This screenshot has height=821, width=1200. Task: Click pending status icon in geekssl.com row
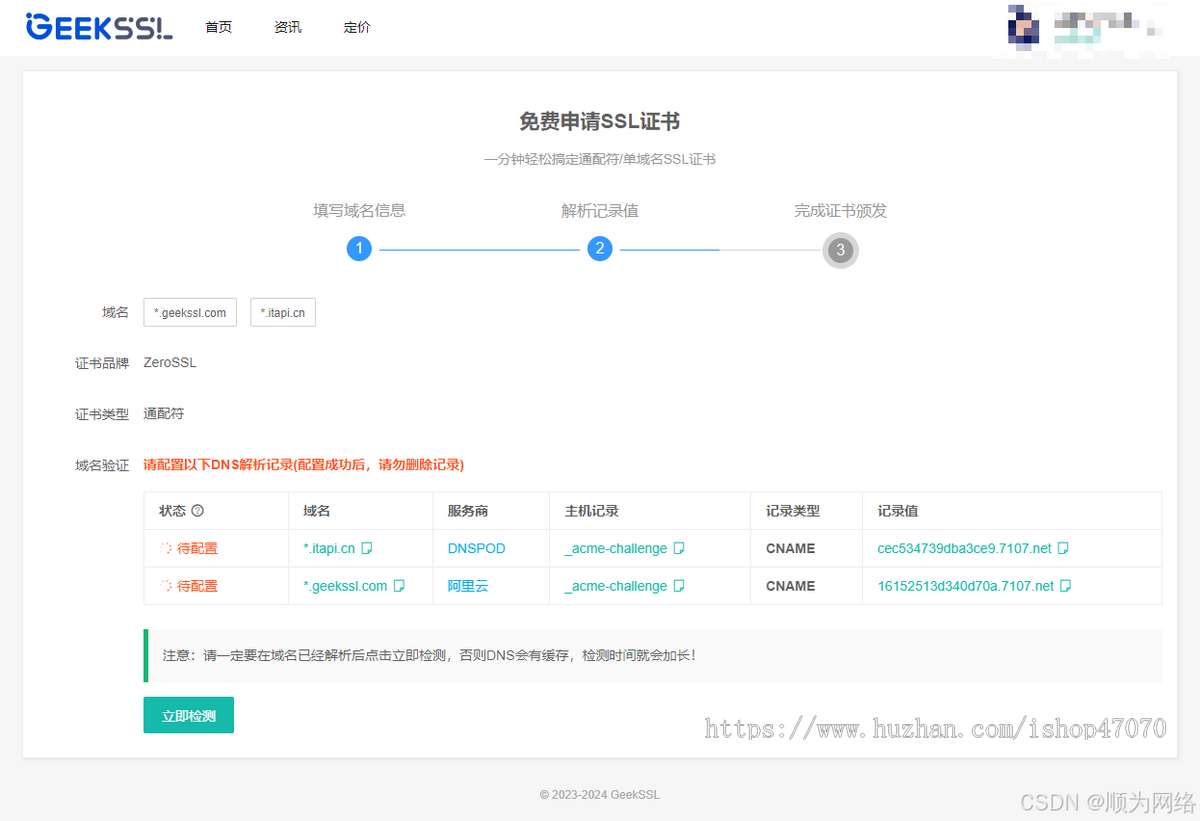point(166,586)
